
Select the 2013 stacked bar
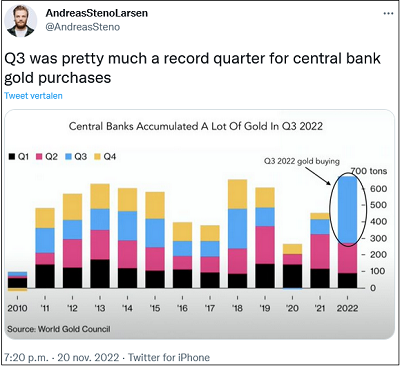point(100,236)
